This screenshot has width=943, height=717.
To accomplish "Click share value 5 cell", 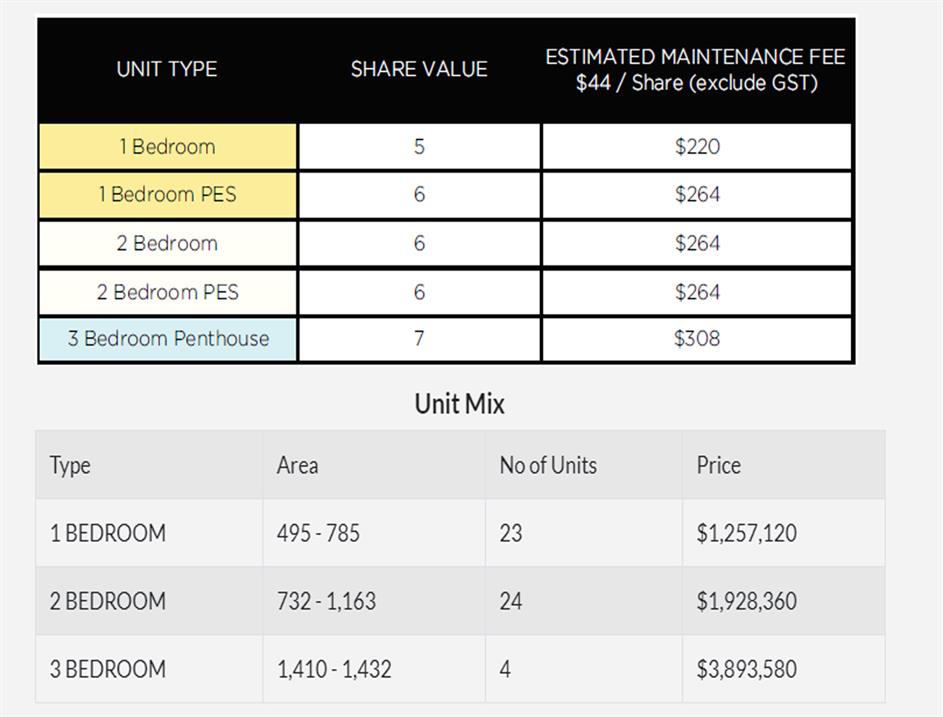I will [x=419, y=147].
